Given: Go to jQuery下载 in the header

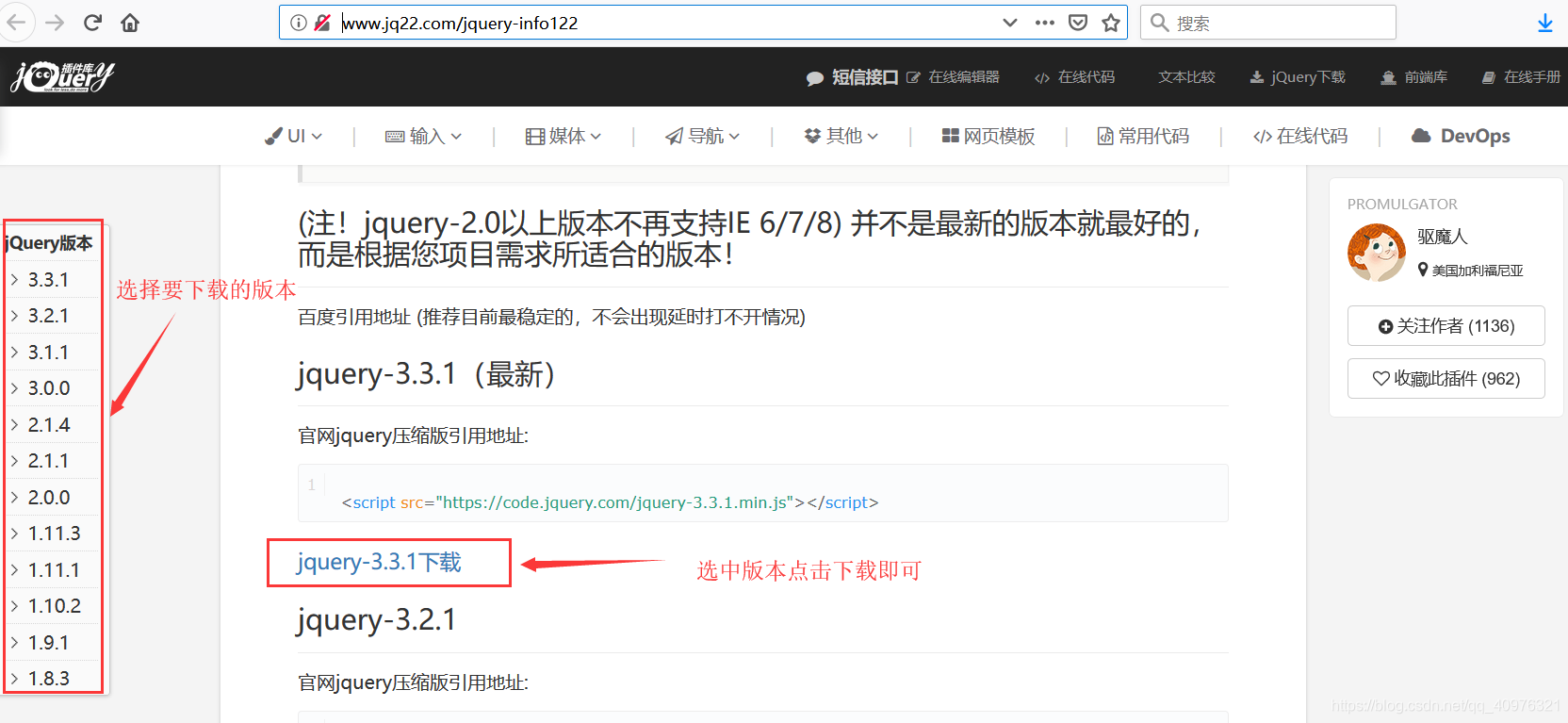Looking at the screenshot, I should (x=1298, y=77).
